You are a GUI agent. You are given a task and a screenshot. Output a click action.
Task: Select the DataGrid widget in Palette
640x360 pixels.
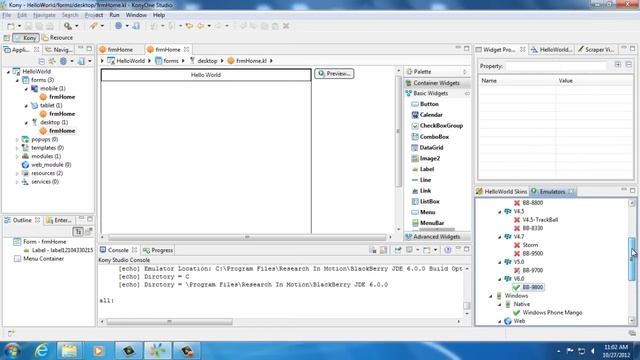pyautogui.click(x=427, y=147)
